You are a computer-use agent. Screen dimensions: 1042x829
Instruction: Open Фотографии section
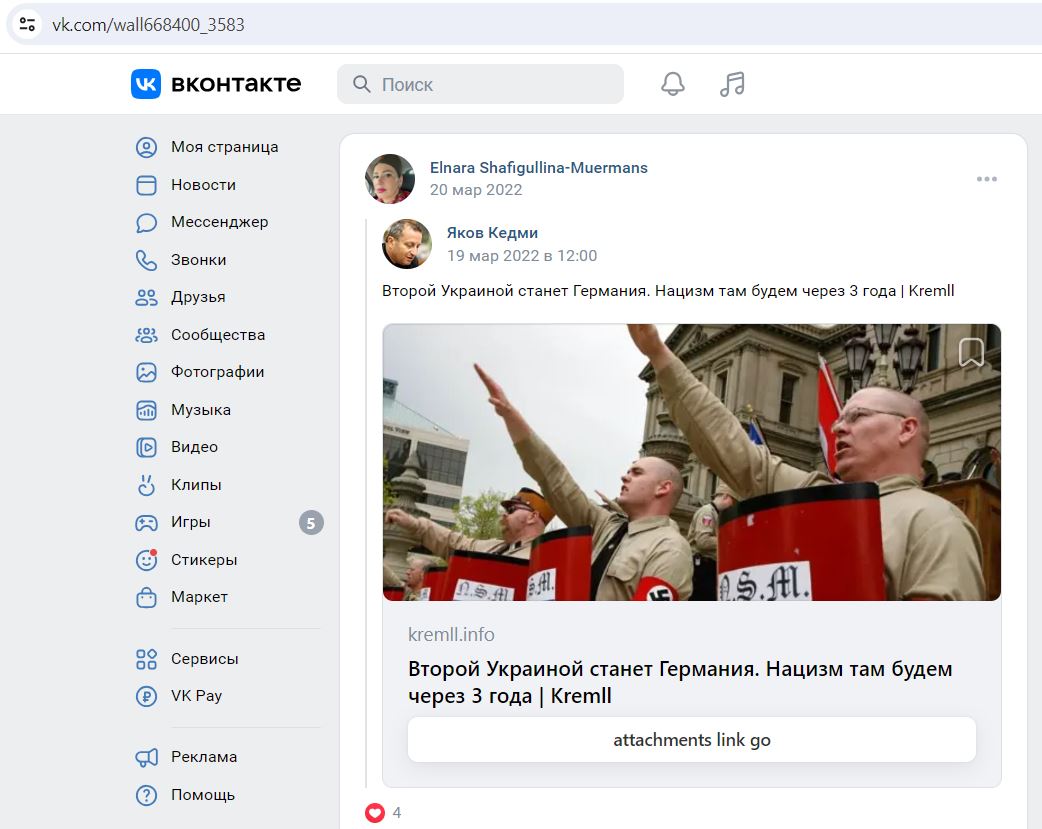point(217,372)
